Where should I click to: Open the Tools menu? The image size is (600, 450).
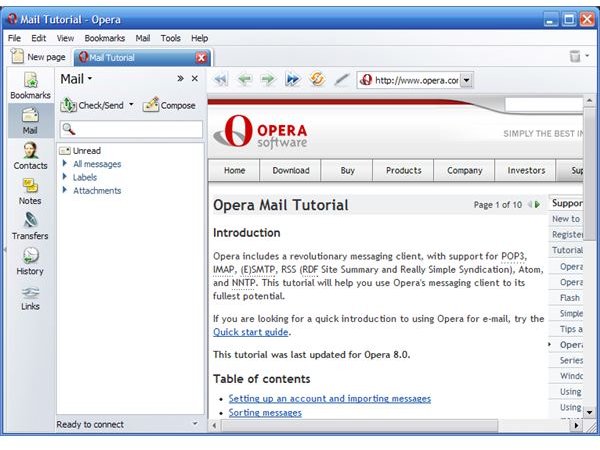(x=171, y=38)
